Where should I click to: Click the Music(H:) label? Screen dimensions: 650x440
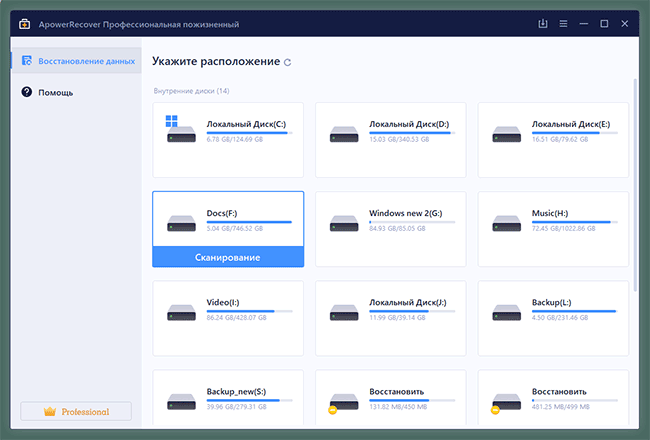[550, 213]
